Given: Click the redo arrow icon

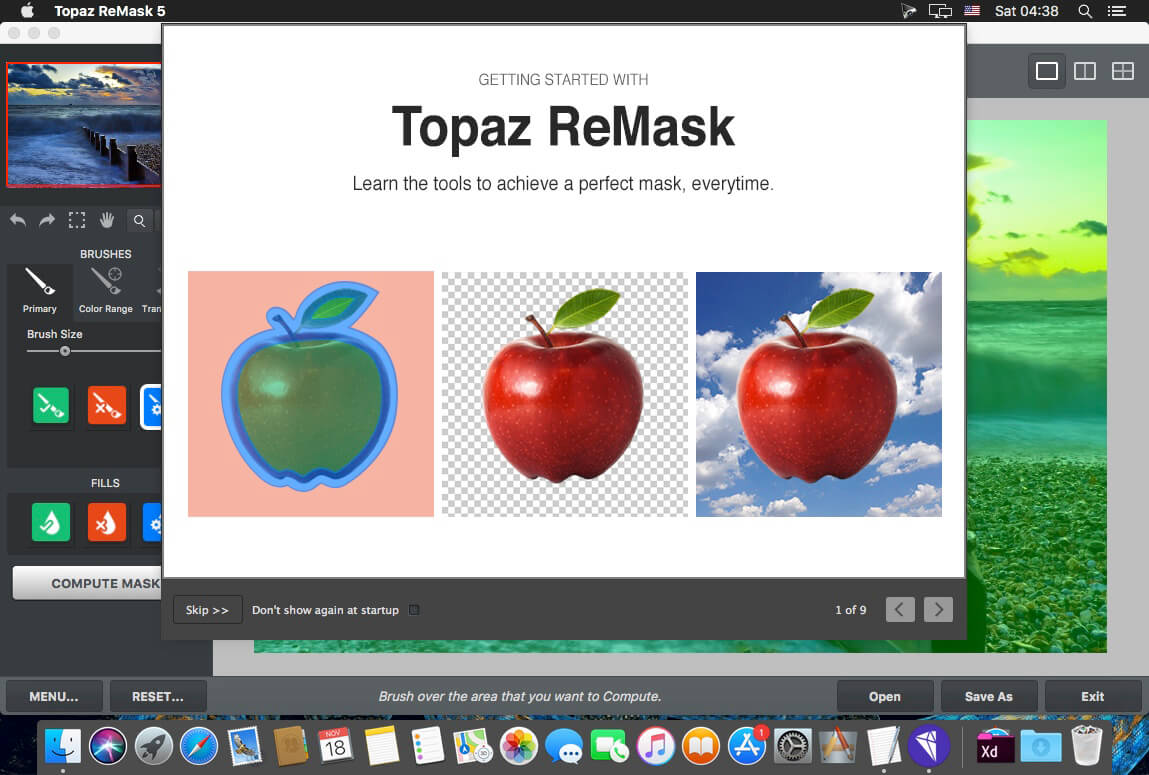Looking at the screenshot, I should coord(47,220).
